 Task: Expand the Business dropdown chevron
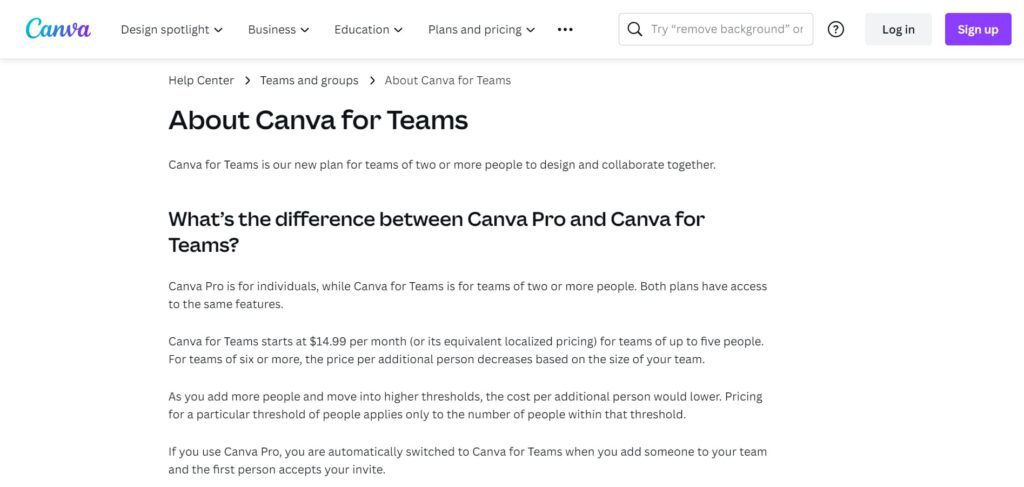click(305, 30)
